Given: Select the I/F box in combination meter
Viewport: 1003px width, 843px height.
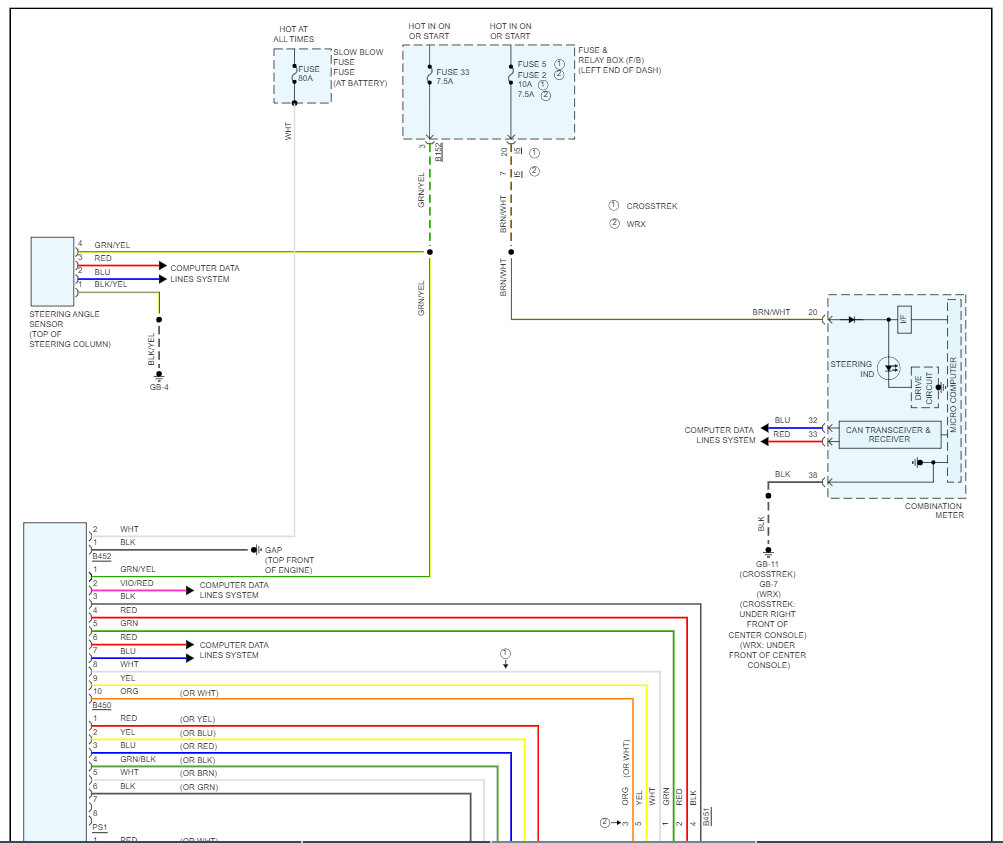Looking at the screenshot, I should coord(904,319).
